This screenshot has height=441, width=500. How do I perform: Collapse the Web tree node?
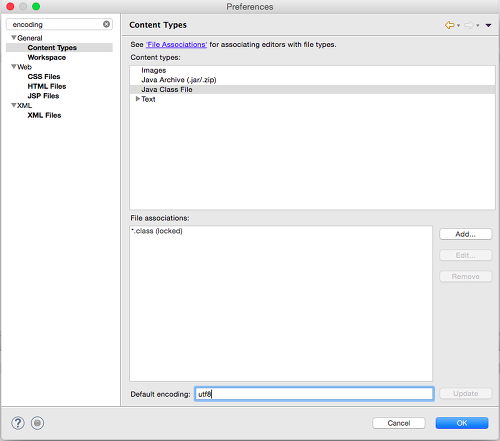(x=14, y=67)
